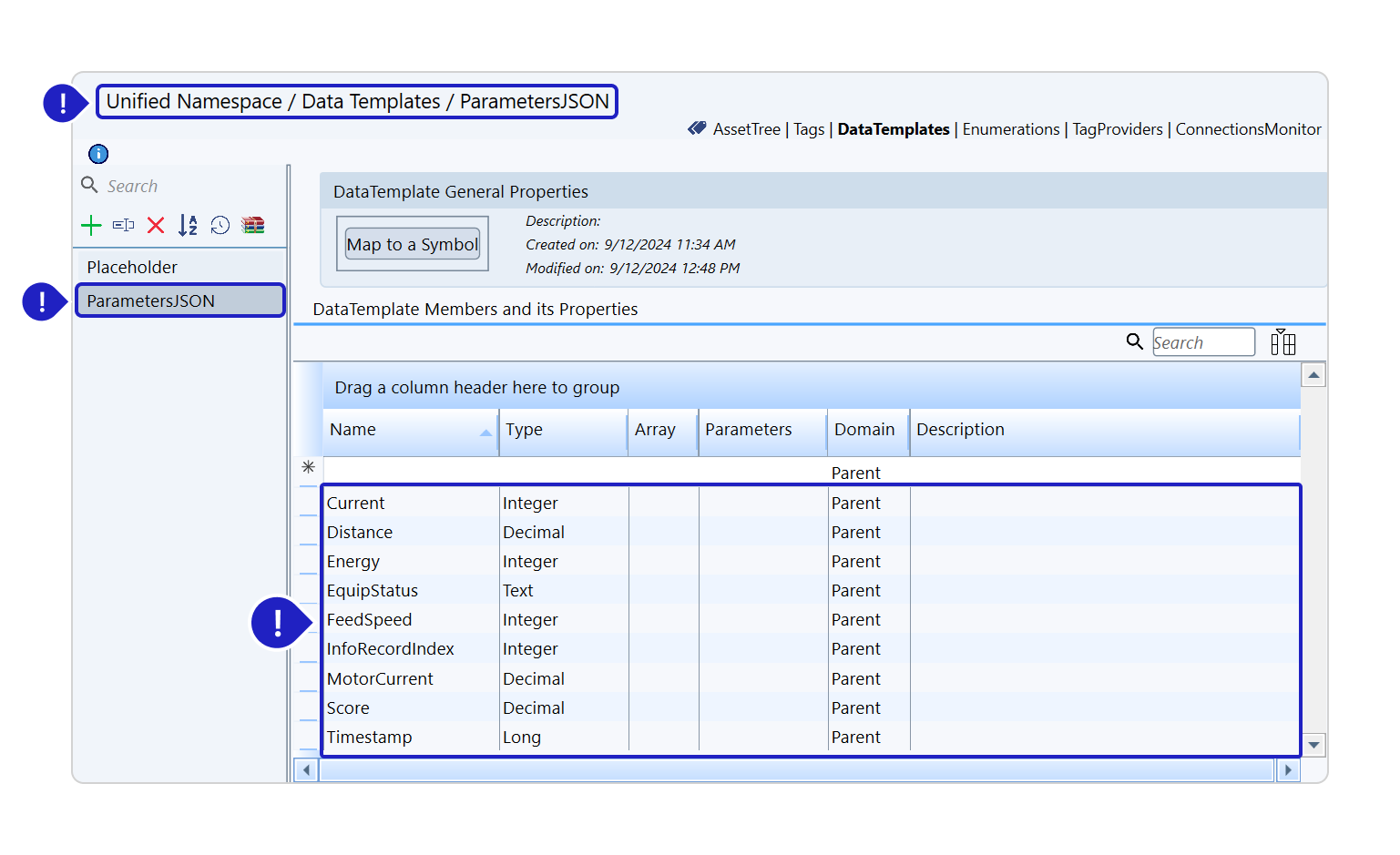Click the tag icon before AssetTree

[x=697, y=128]
